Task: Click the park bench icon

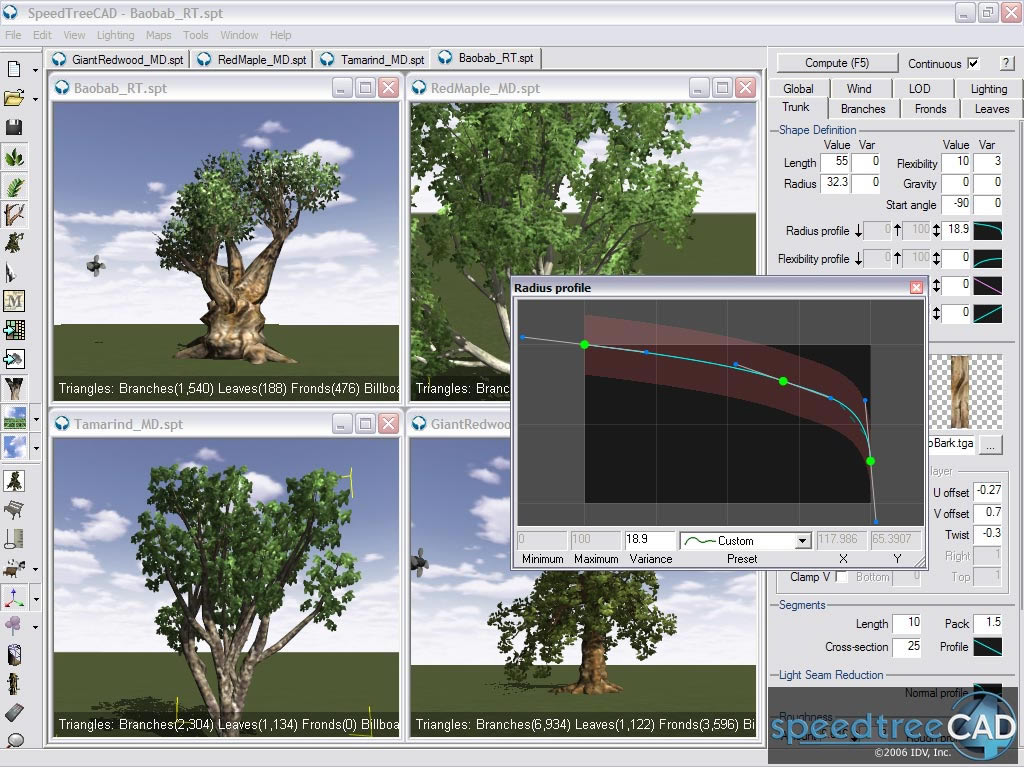Action: click(14, 510)
